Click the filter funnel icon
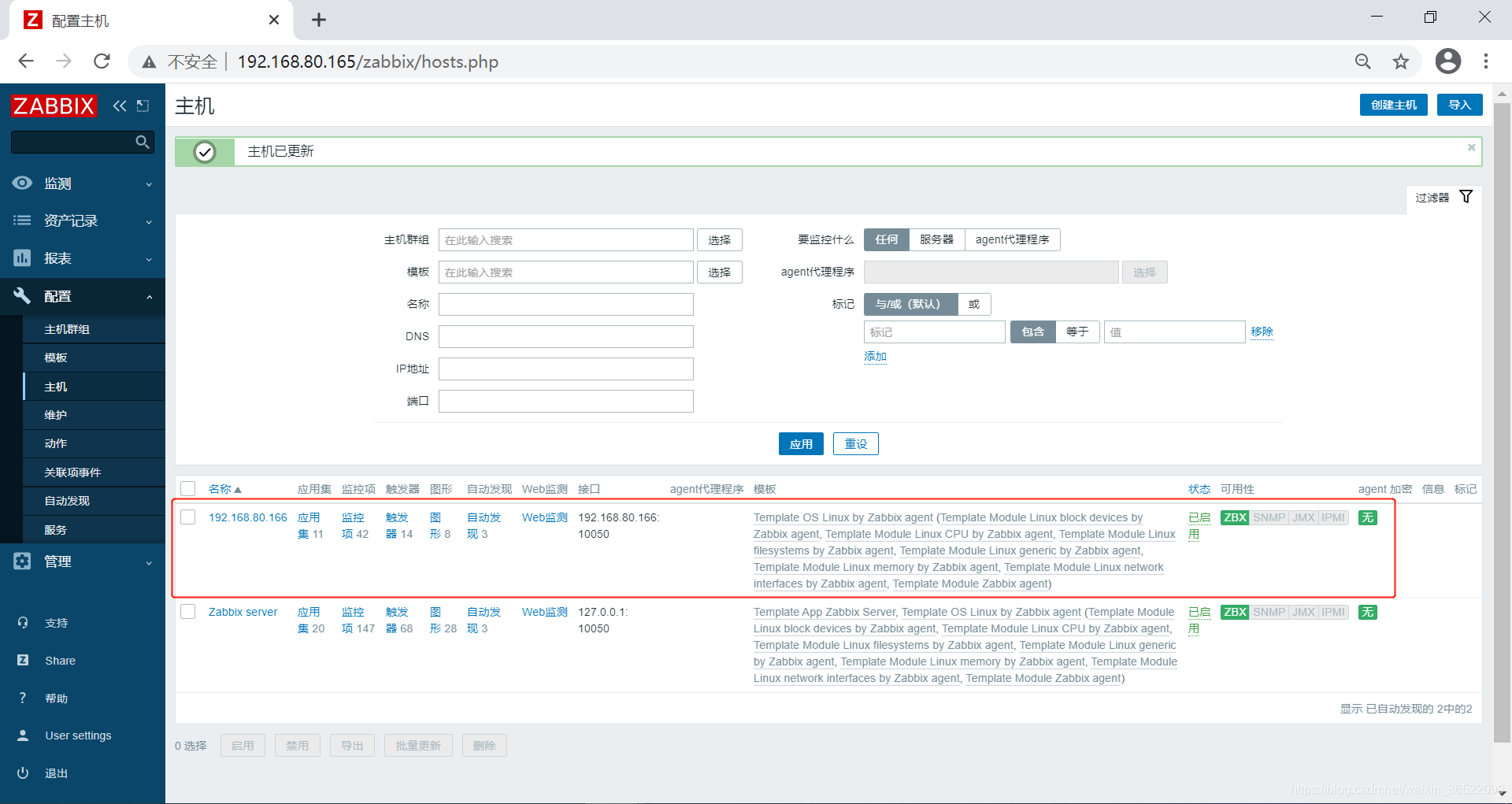1512x804 pixels. [x=1466, y=197]
